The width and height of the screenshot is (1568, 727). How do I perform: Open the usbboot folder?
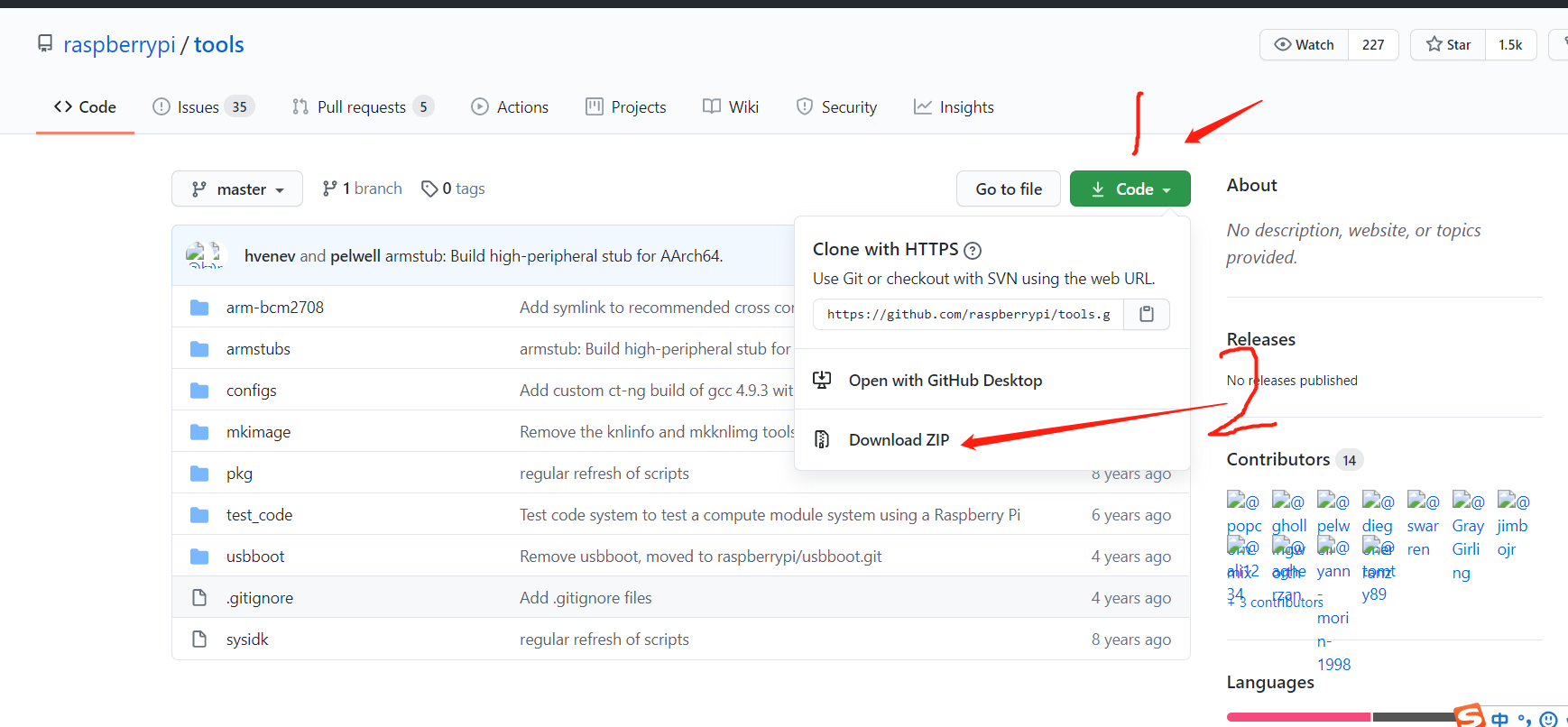pyautogui.click(x=255, y=557)
